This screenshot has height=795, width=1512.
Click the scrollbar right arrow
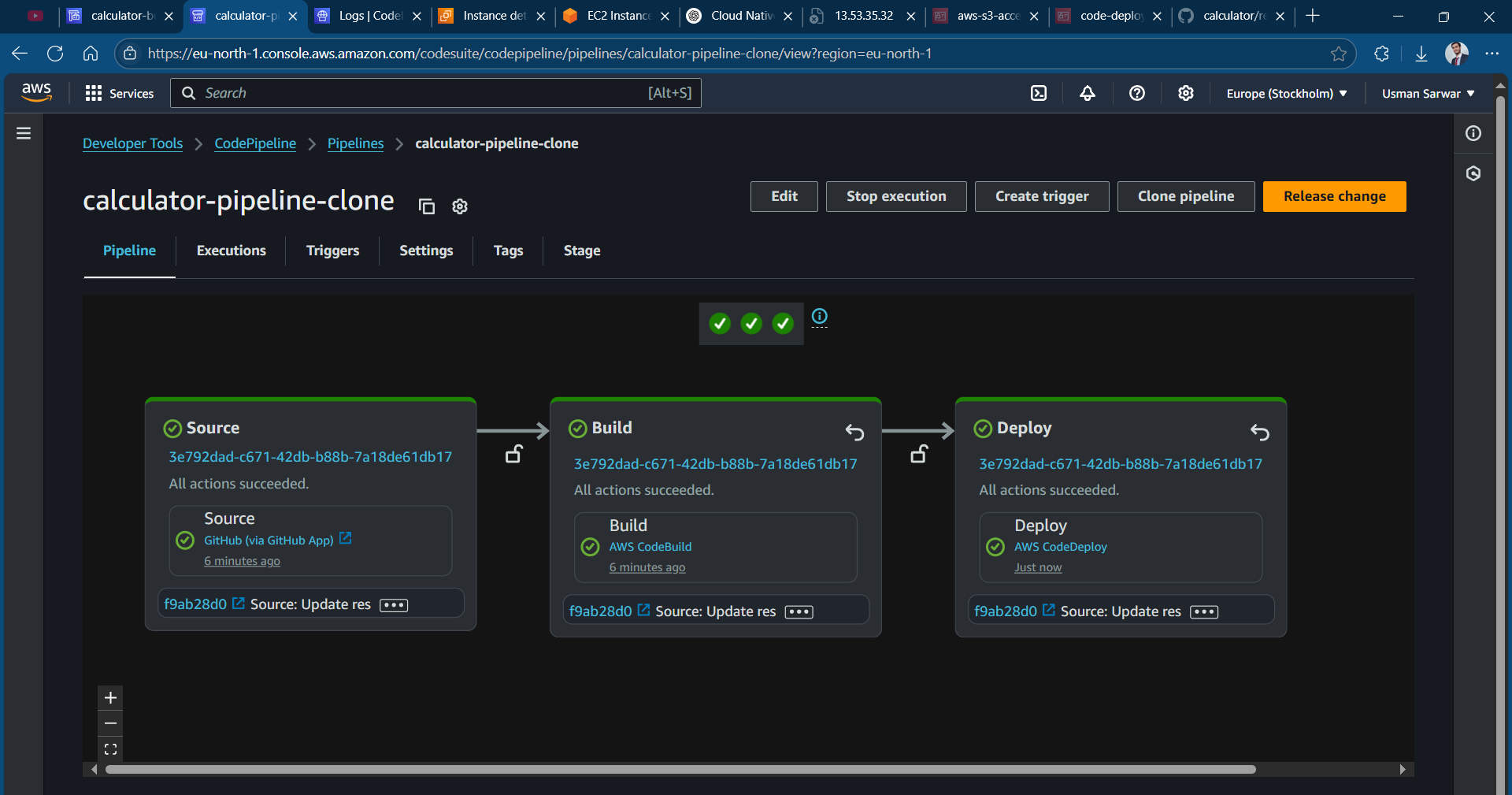point(1403,770)
